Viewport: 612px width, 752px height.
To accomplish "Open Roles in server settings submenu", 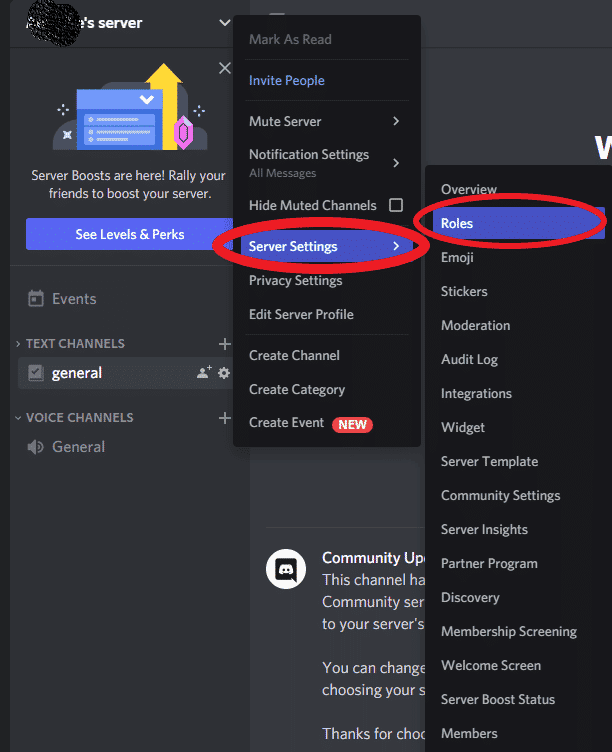I will click(x=518, y=223).
